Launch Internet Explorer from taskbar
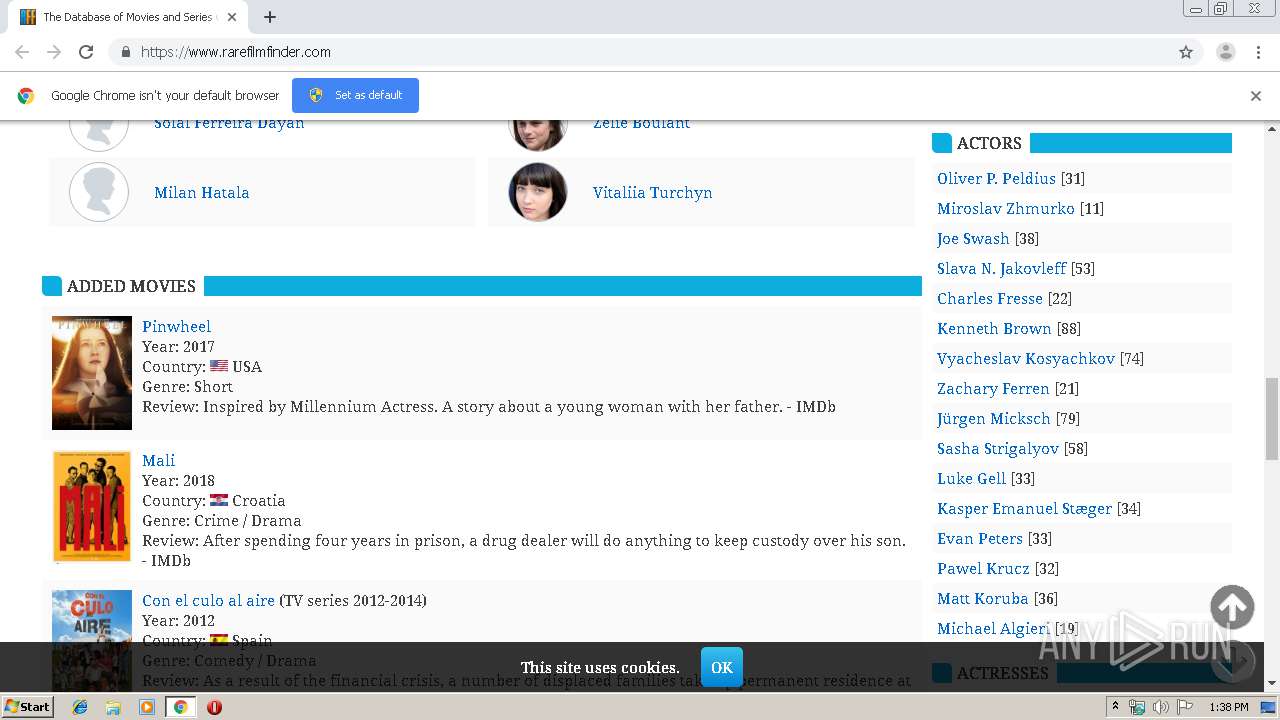Viewport: 1280px width, 720px height. [x=80, y=707]
